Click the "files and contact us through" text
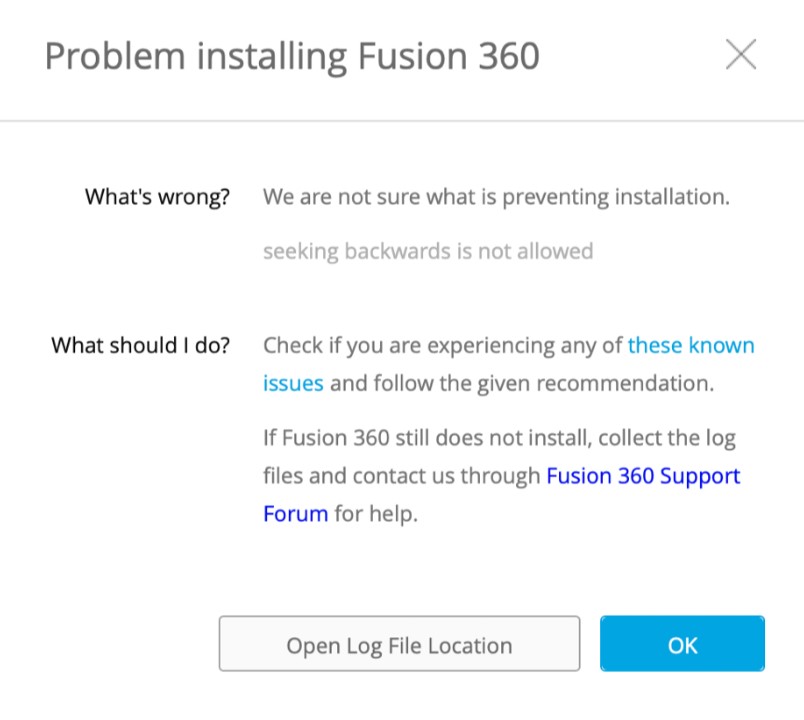Viewport: 804px width, 720px height. point(401,476)
